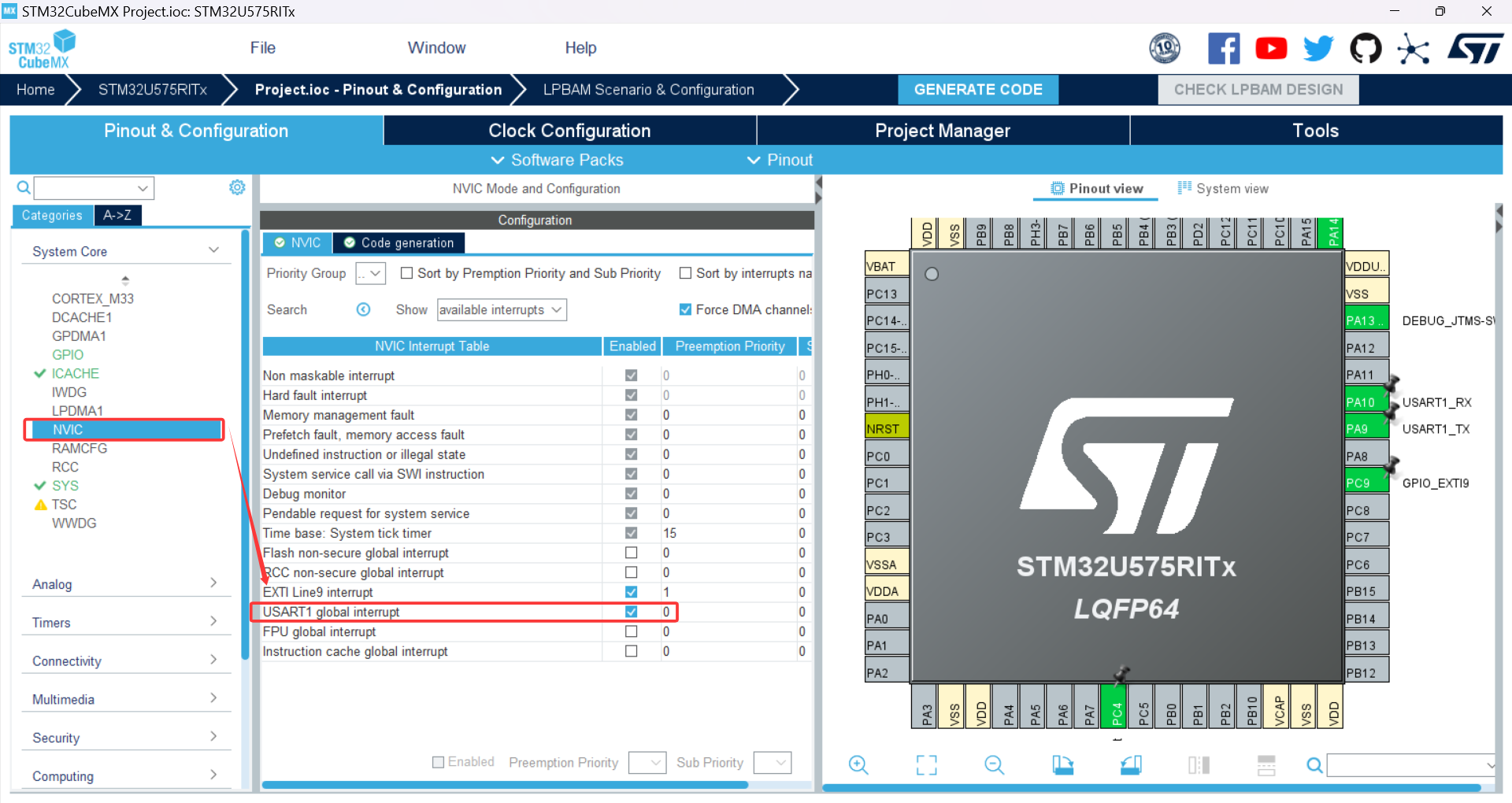Open the Show available interrupts dropdown
Viewport: 1512px width, 803px height.
(x=502, y=309)
